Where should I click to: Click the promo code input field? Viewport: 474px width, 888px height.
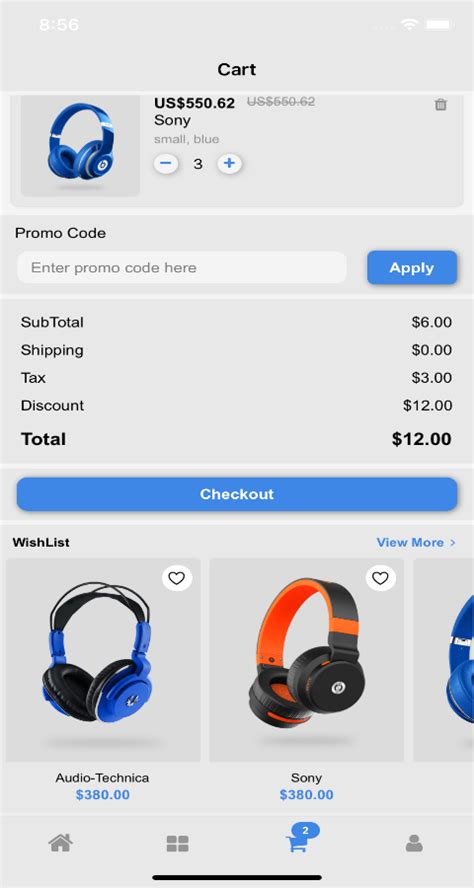point(182,267)
